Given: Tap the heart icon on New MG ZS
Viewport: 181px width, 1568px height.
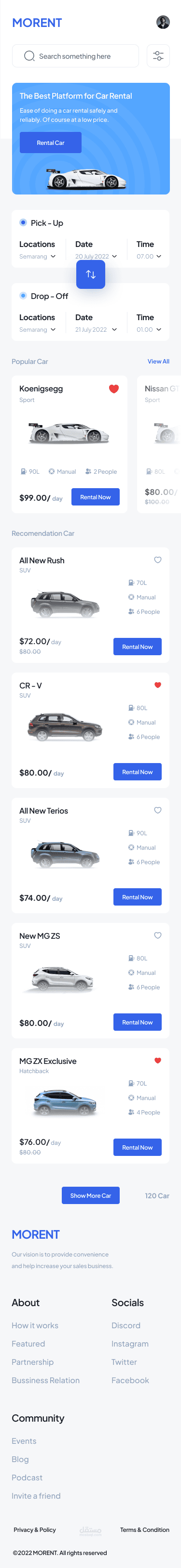Looking at the screenshot, I should [158, 935].
